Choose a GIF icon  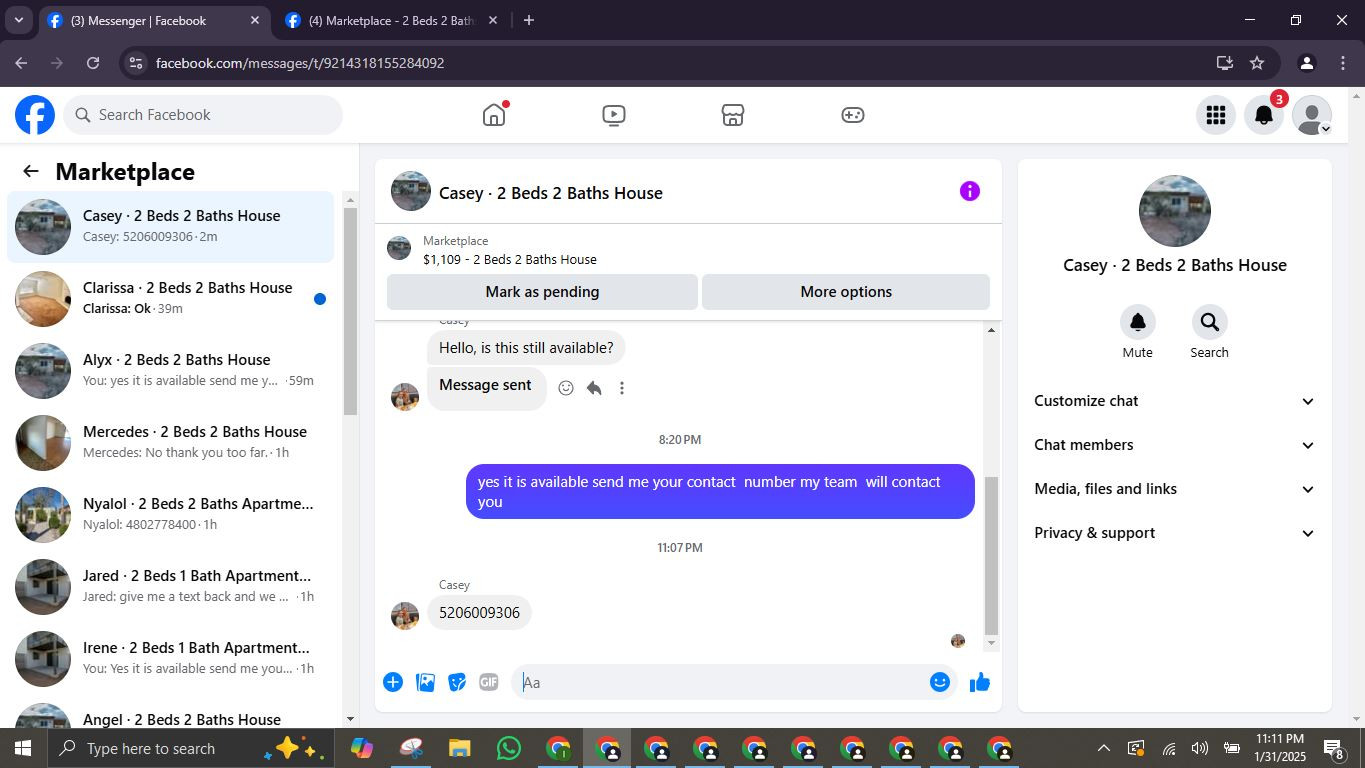click(x=489, y=682)
